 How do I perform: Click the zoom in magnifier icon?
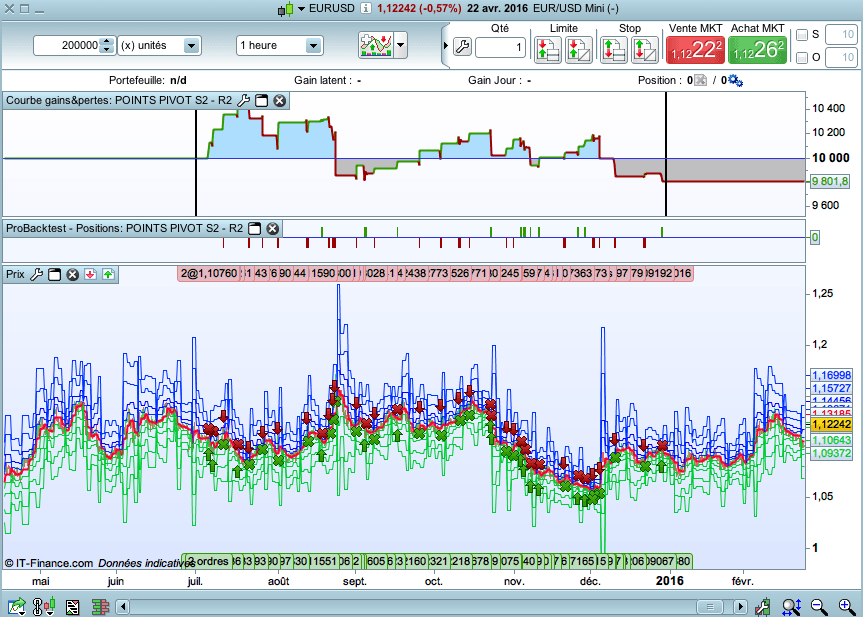pos(846,606)
